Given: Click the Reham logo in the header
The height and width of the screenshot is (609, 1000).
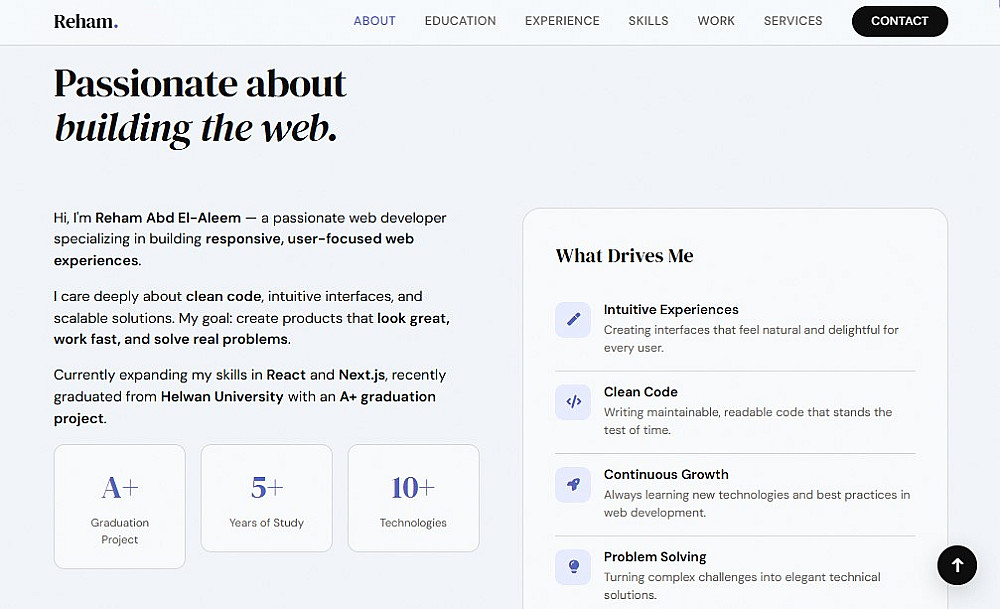Looking at the screenshot, I should [x=86, y=21].
